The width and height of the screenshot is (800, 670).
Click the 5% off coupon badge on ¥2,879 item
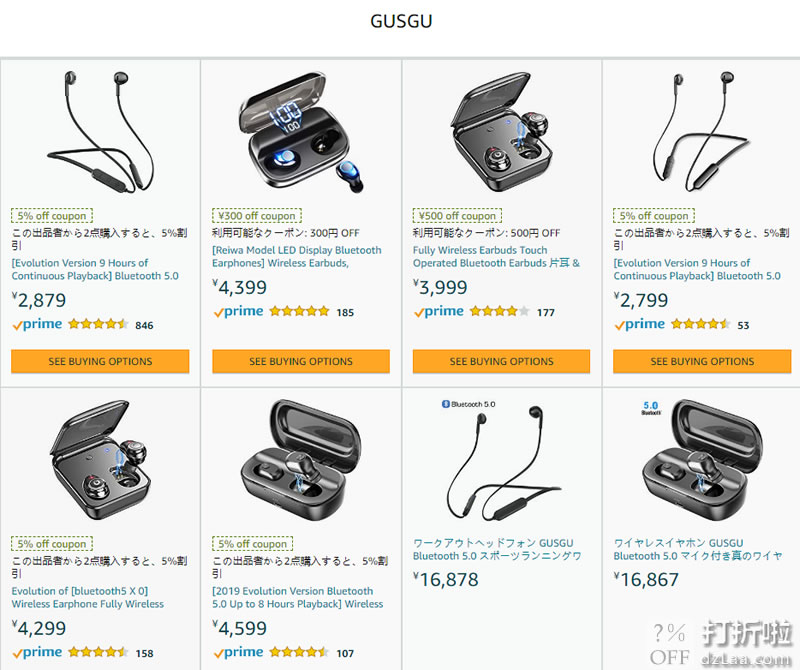click(x=52, y=216)
